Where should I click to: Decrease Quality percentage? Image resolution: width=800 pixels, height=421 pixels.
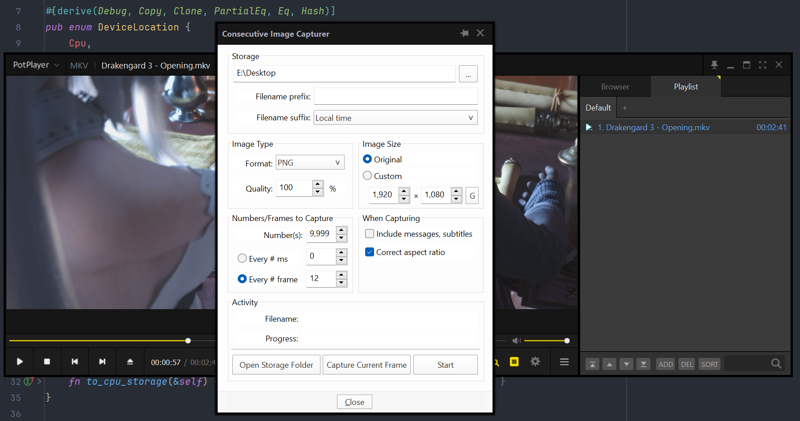coord(318,192)
